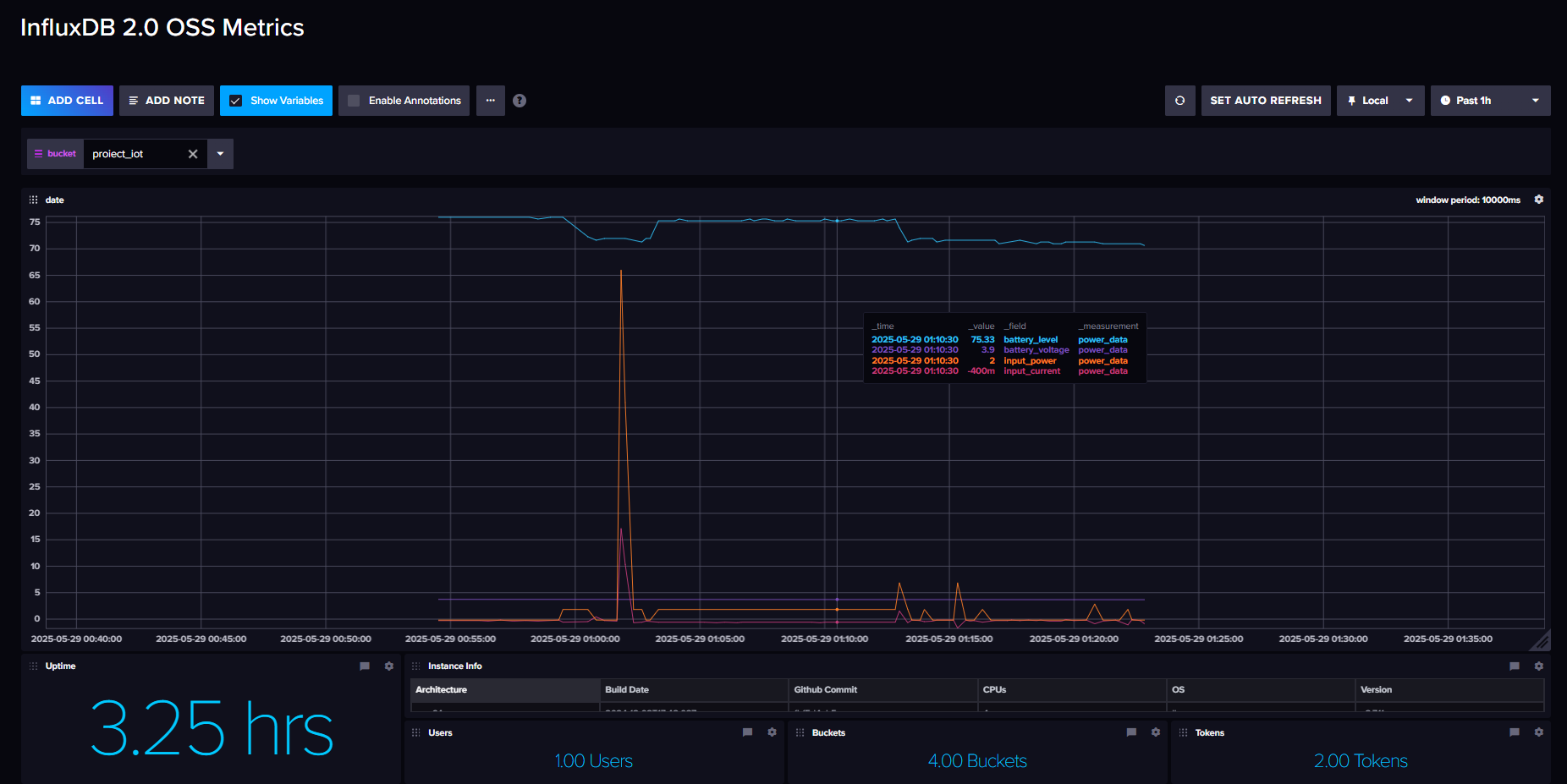Viewport: 1567px width, 784px height.
Task: Open the help question mark icon
Action: [520, 101]
